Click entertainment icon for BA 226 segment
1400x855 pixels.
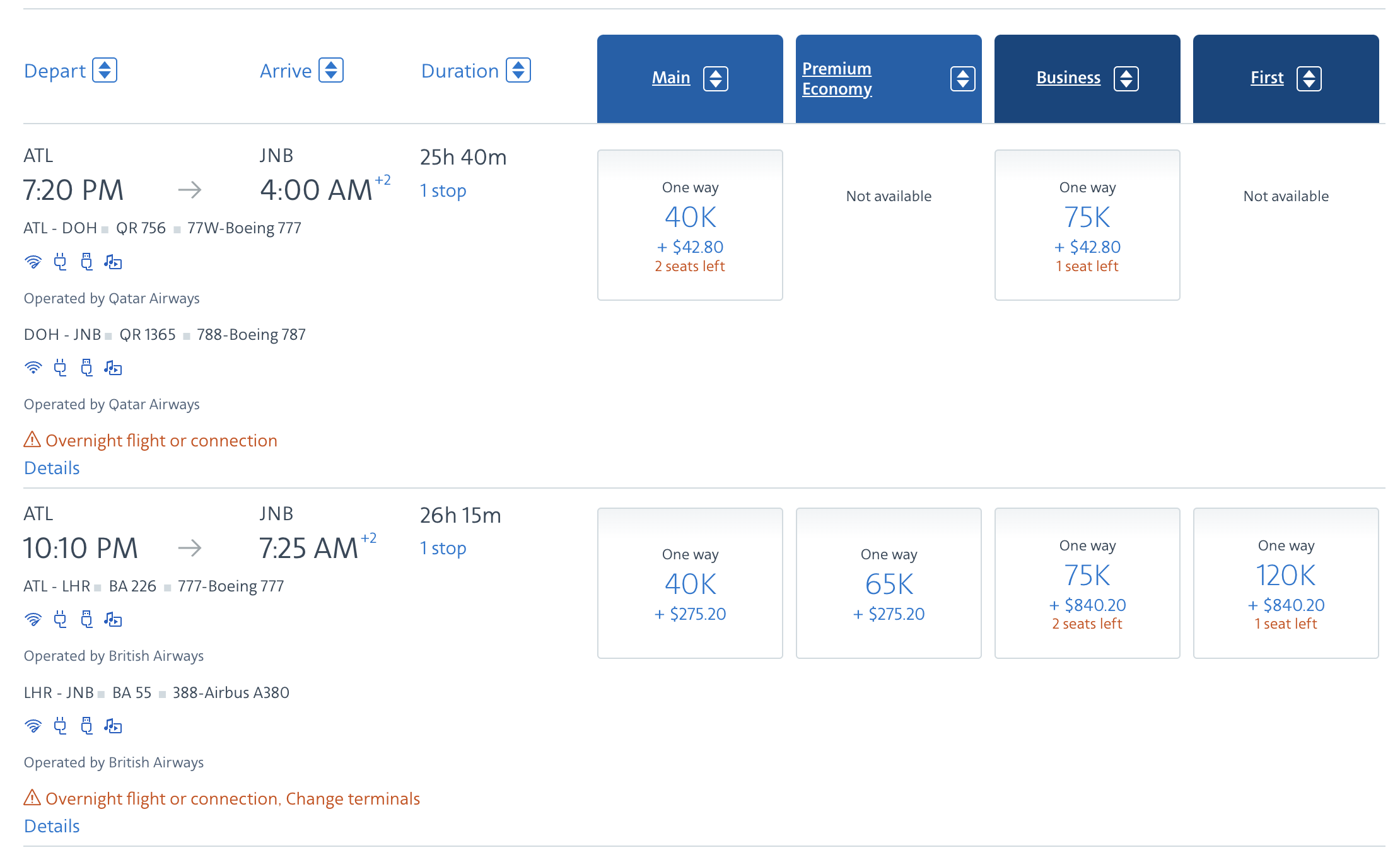(x=113, y=620)
